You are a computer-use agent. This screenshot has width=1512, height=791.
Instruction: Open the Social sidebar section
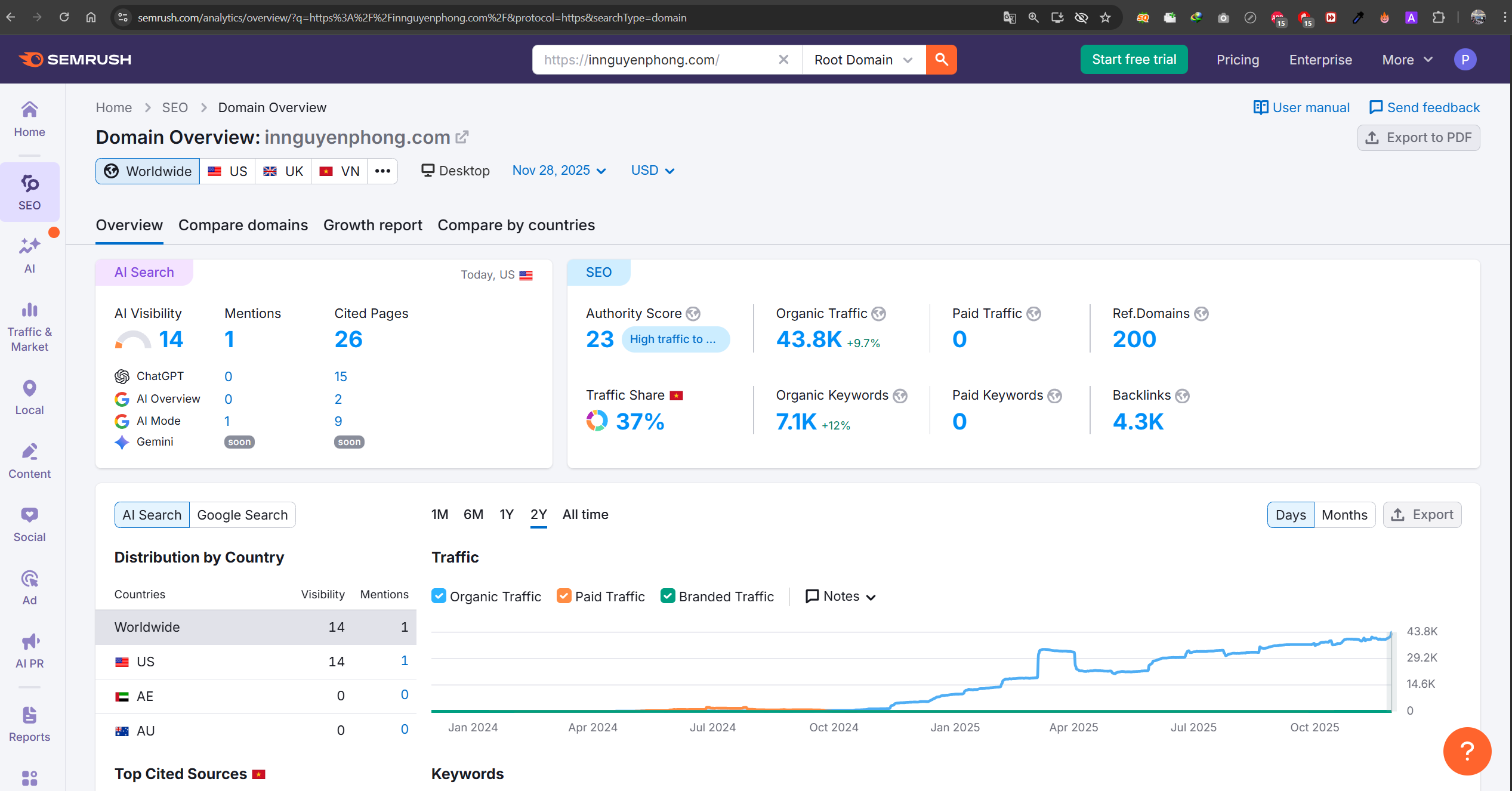tap(29, 515)
